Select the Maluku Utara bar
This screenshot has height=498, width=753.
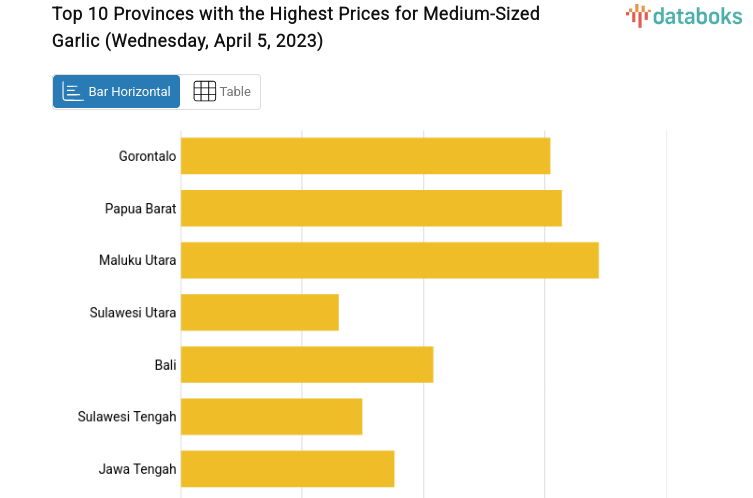click(x=389, y=260)
